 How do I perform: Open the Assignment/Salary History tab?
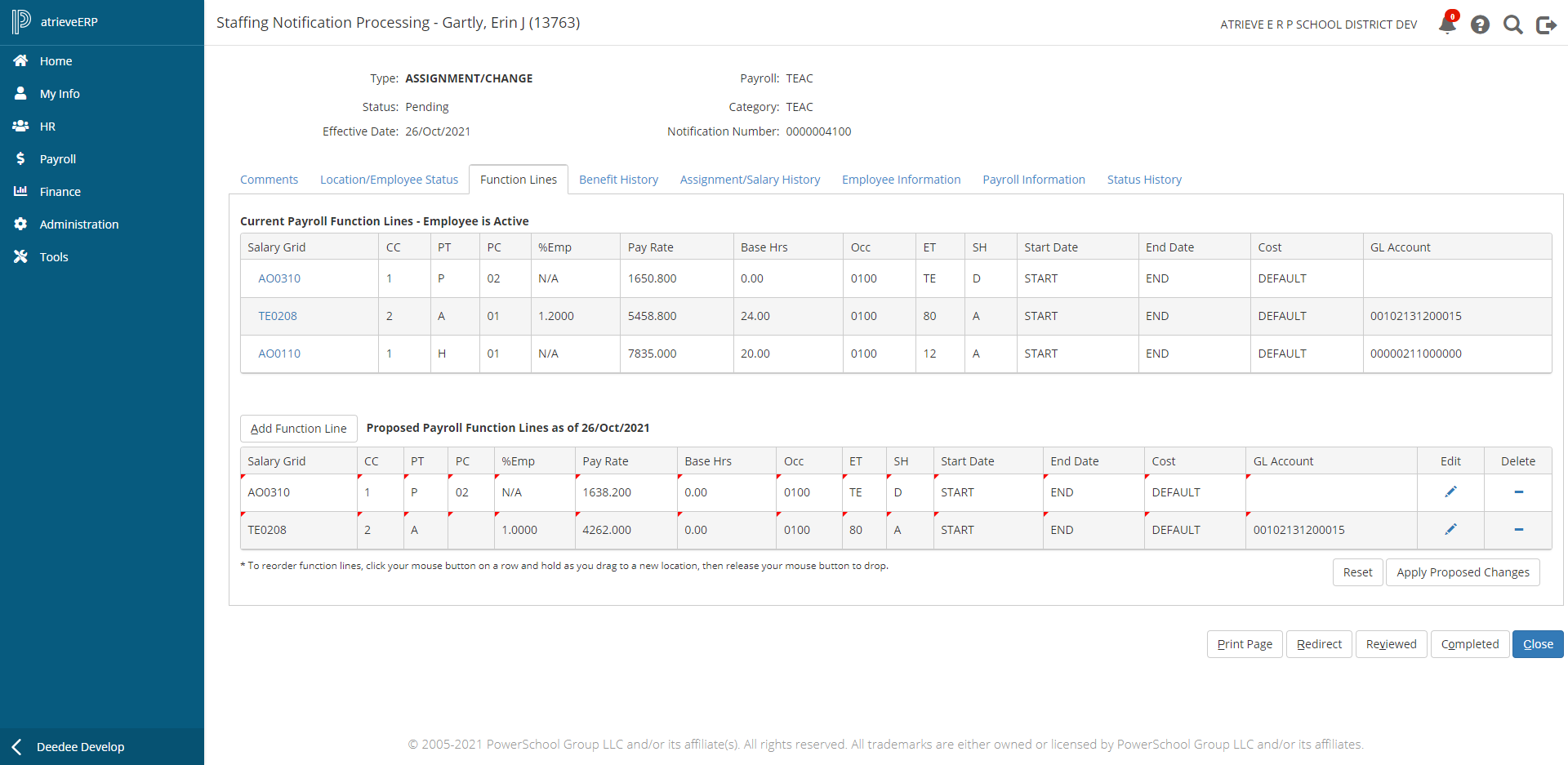tap(750, 180)
